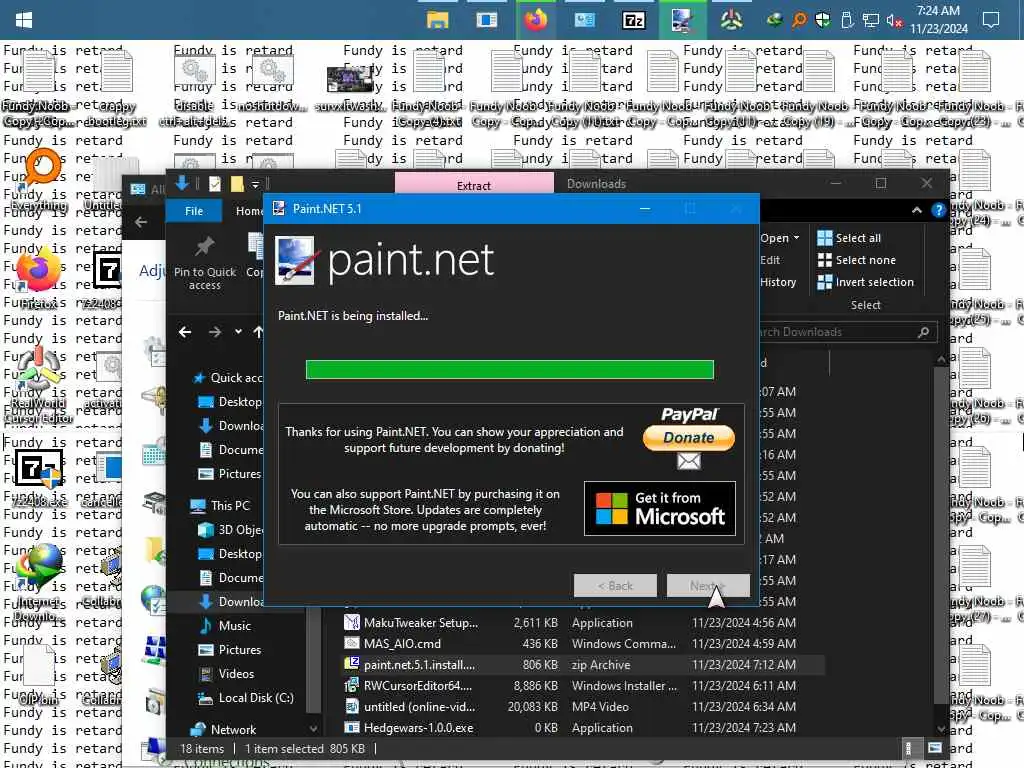Select Desktop under Quick access
Screen dimensions: 1024x768
point(230,402)
